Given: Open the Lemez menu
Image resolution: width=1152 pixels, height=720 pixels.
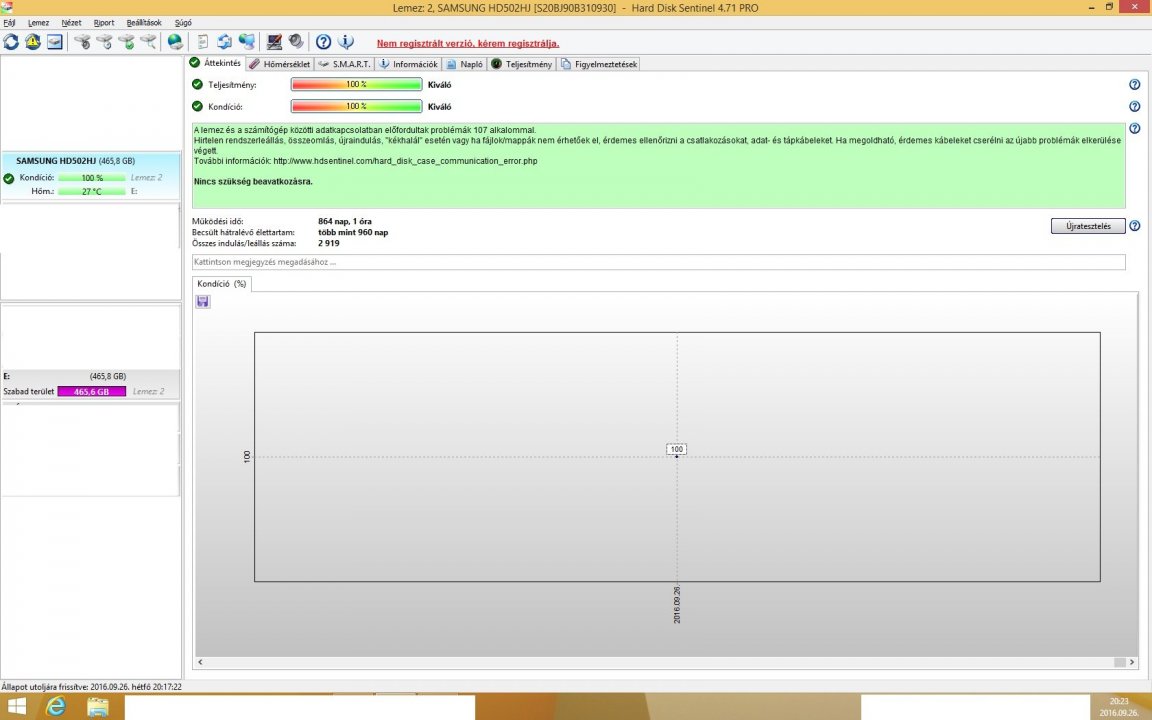Looking at the screenshot, I should 38,23.
